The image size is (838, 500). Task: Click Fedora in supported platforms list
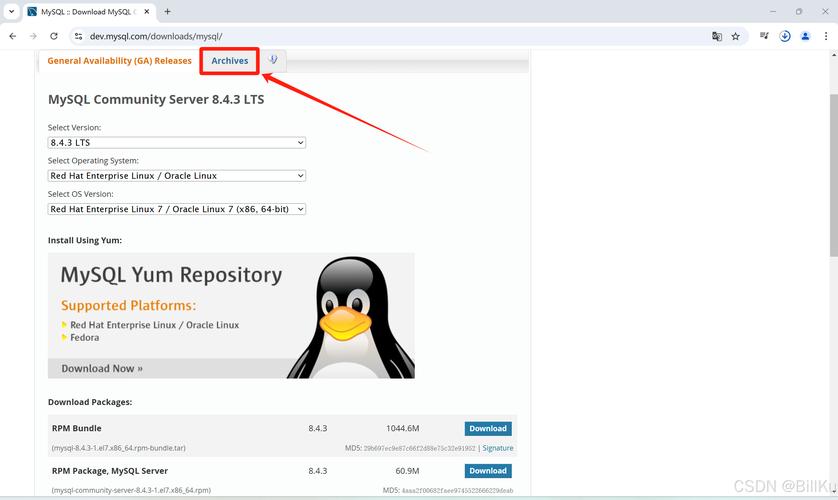pos(84,338)
